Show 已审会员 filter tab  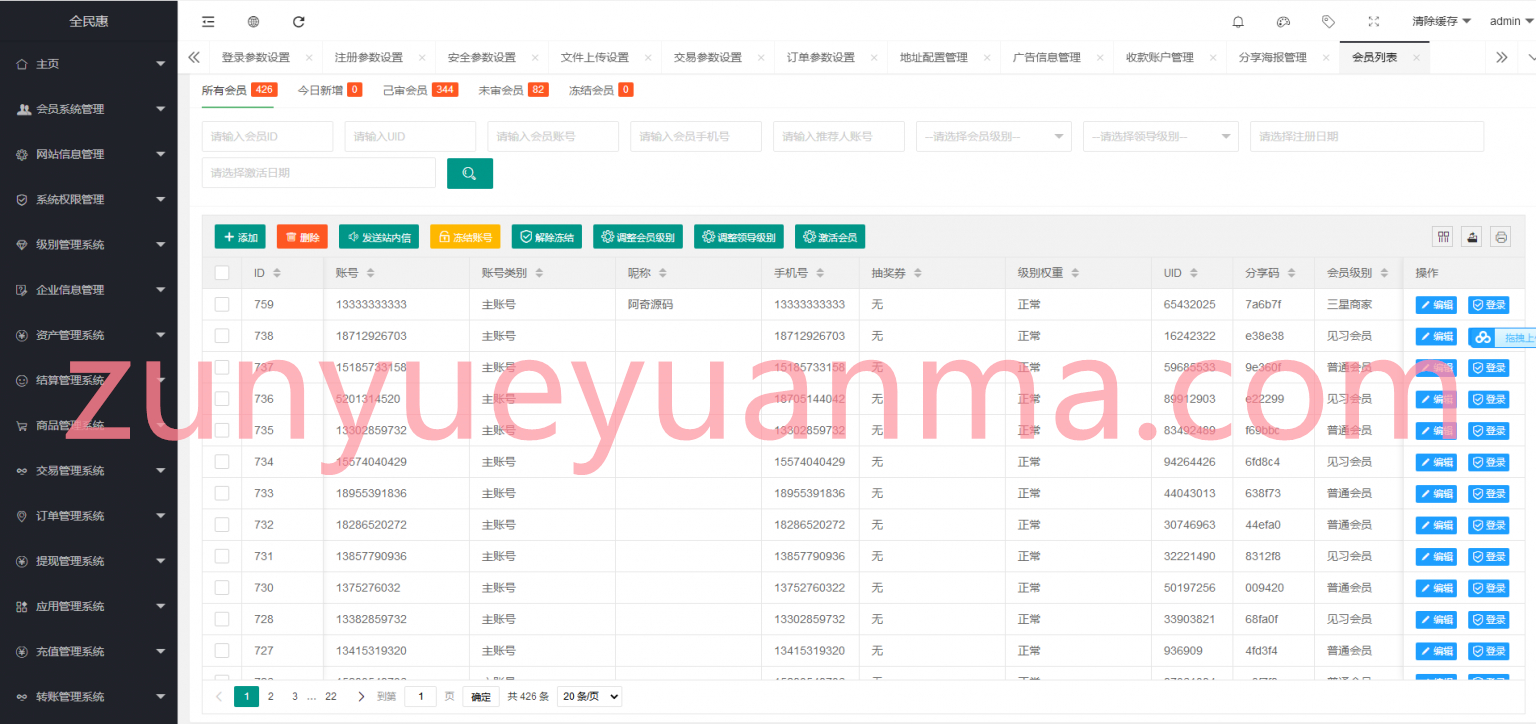tap(420, 90)
